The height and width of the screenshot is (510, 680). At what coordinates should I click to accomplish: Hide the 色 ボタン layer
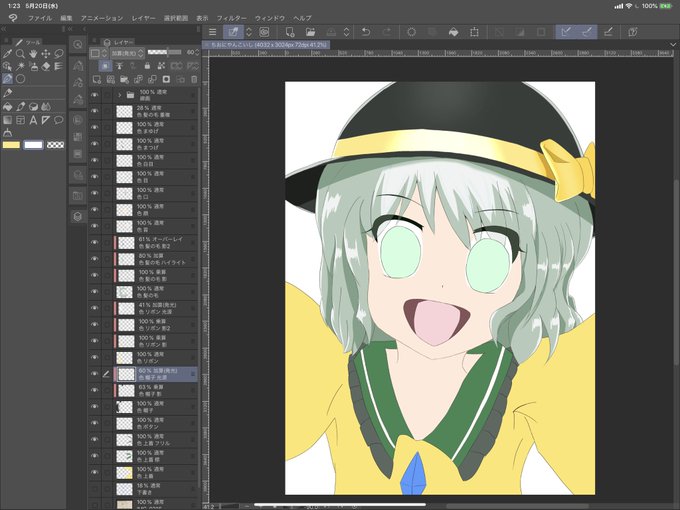click(x=95, y=423)
